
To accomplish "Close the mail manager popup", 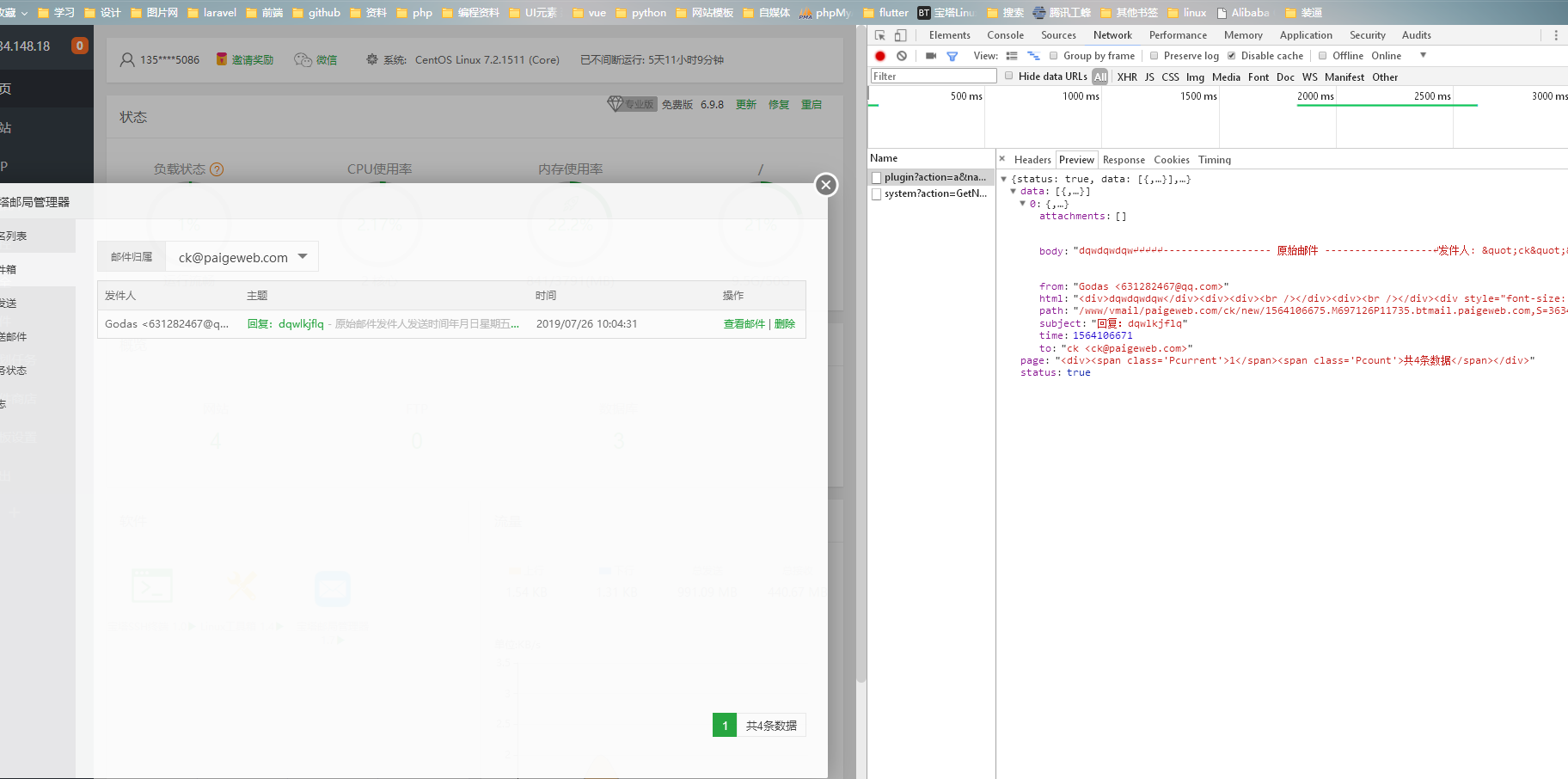I will tap(826, 185).
